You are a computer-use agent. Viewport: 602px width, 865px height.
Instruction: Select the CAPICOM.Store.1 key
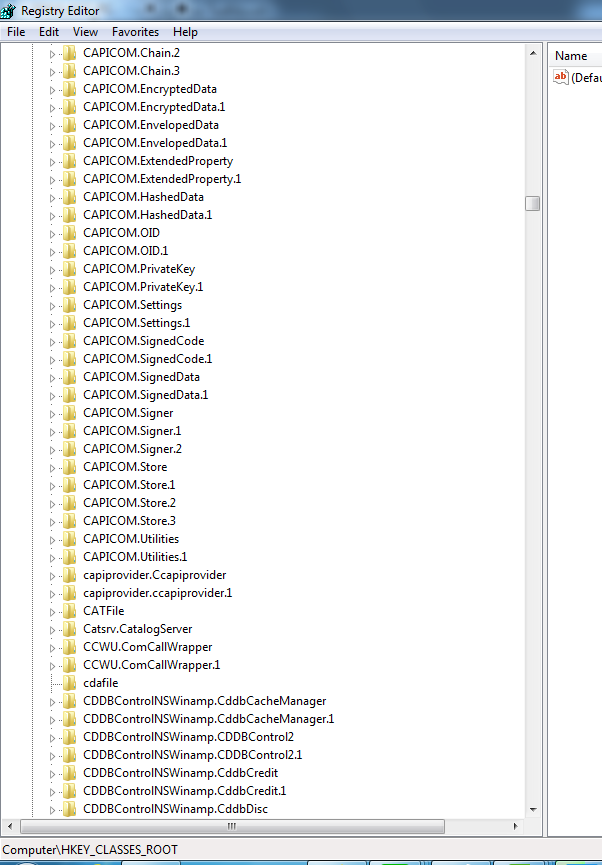pos(129,485)
